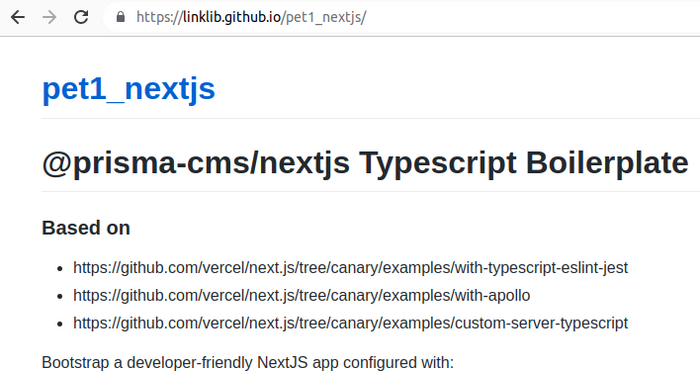700x387 pixels.
Task: Click the @prisma-cms/nextjs Typescript Boilerplate heading
Action: (x=365, y=162)
